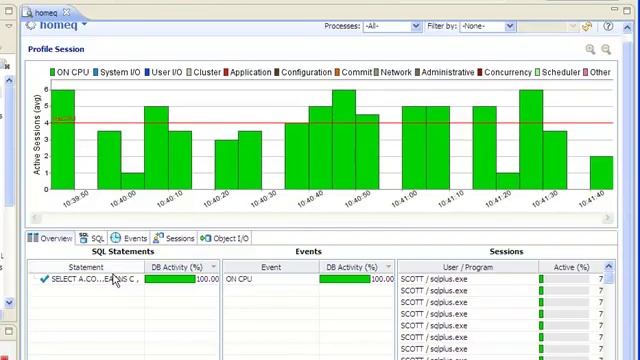This screenshot has height=360, width=640.
Task: Open the Object I/O tab
Action: tap(224, 238)
